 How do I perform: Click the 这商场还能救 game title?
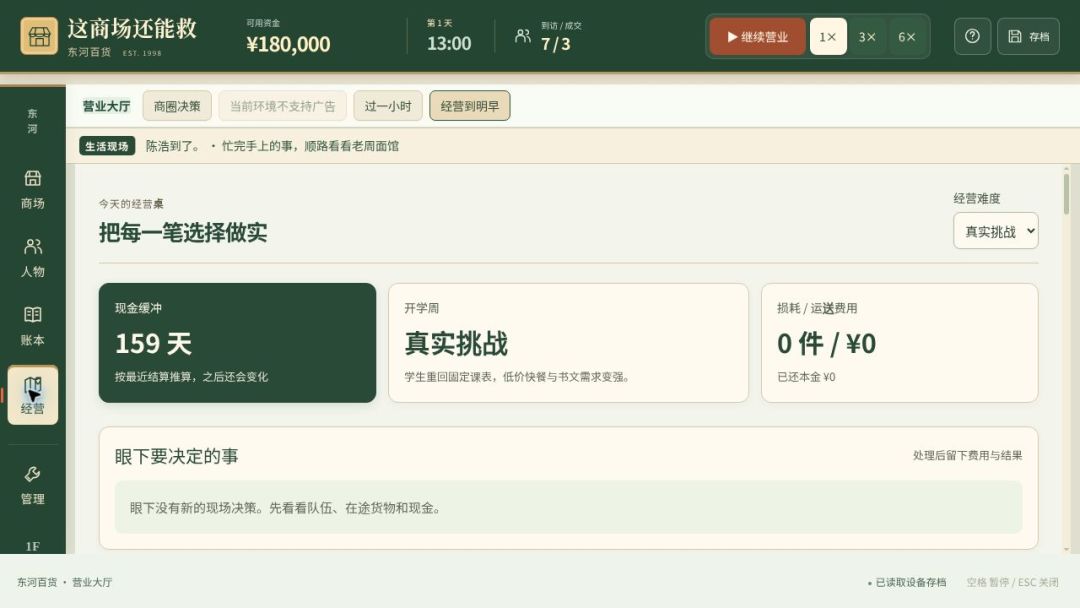click(132, 29)
